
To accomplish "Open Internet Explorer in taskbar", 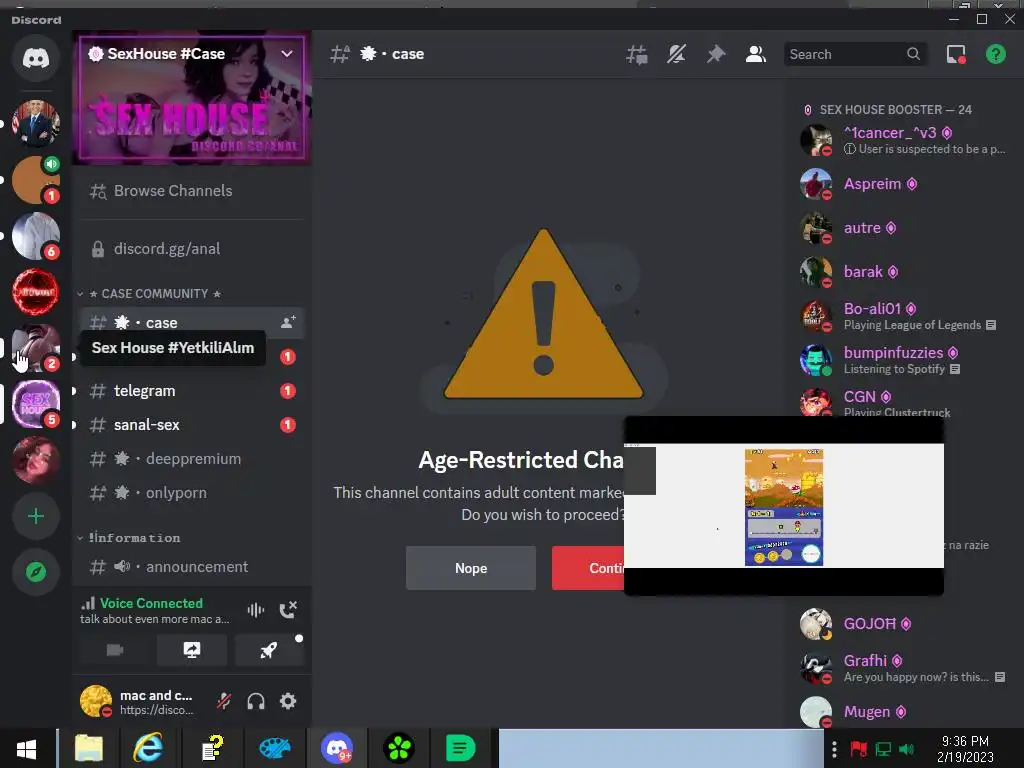I will click(148, 748).
